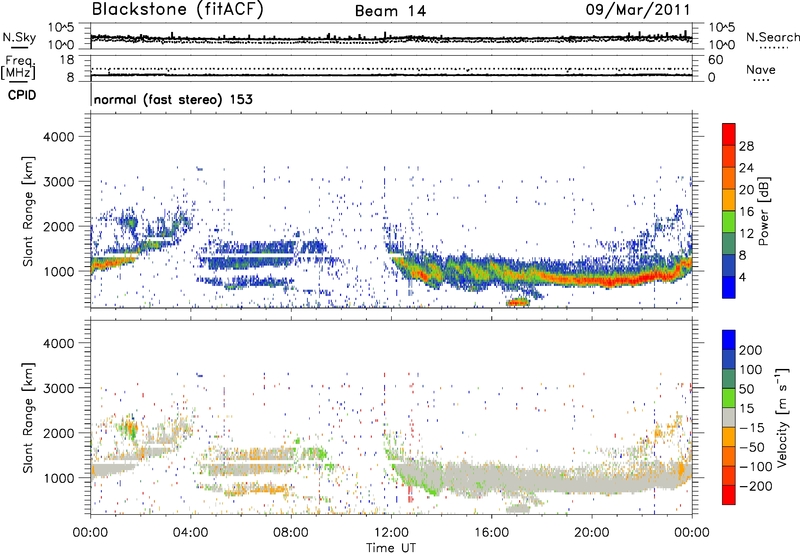Click Power color bar segment between 20 and 24

point(729,179)
